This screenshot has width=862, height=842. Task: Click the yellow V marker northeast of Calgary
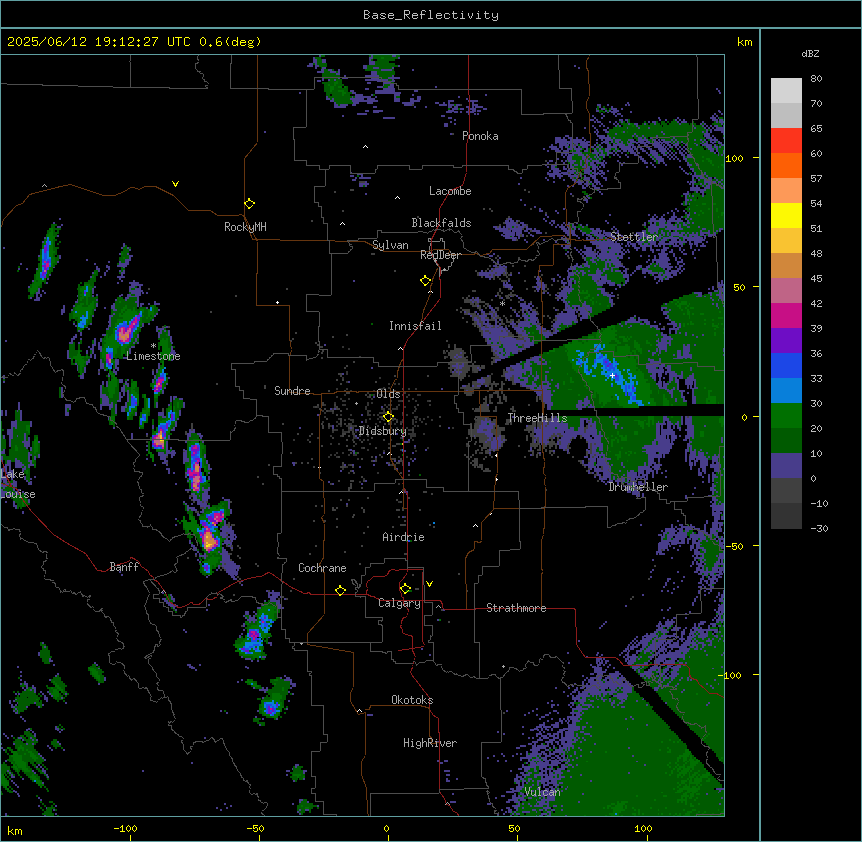[429, 584]
